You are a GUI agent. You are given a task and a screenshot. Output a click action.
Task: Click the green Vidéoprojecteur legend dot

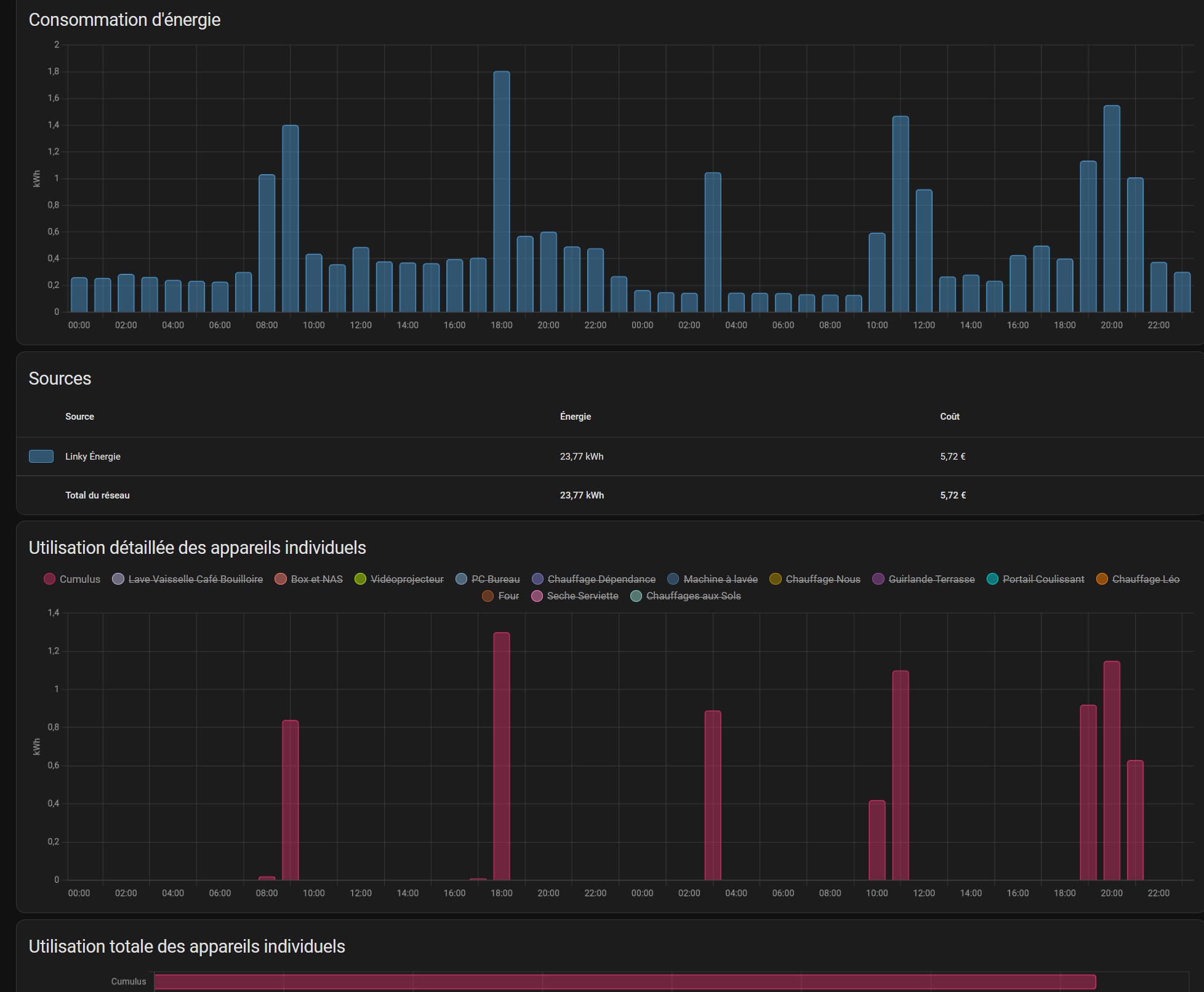361,579
